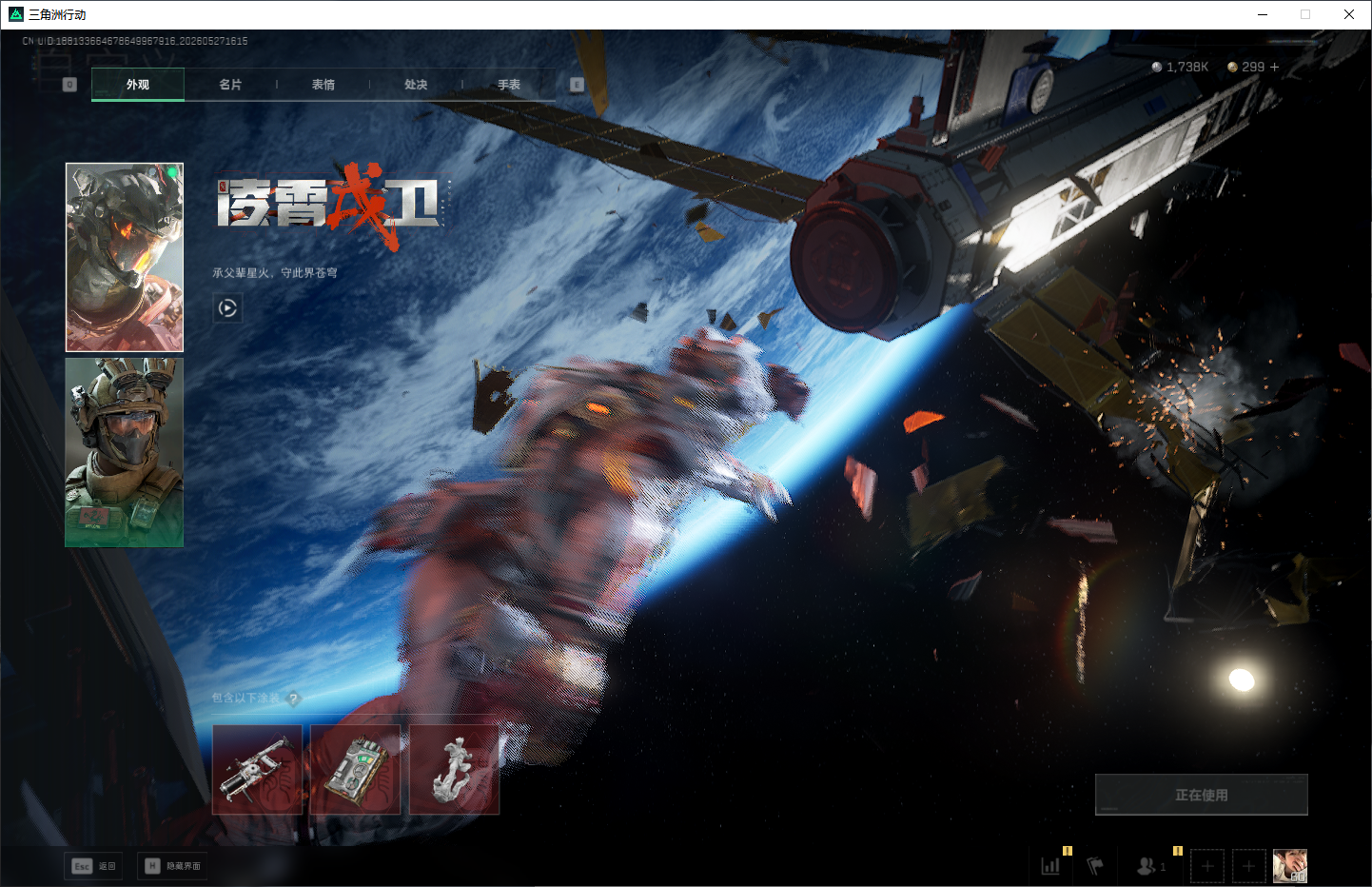Switch to the 名片 tab
This screenshot has width=1372, height=887.
tap(230, 85)
